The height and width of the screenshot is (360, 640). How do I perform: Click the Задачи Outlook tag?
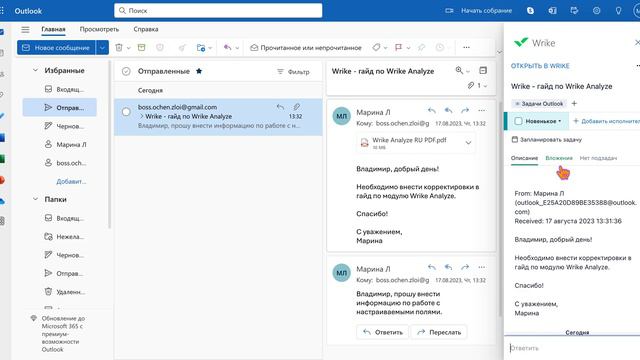click(539, 104)
